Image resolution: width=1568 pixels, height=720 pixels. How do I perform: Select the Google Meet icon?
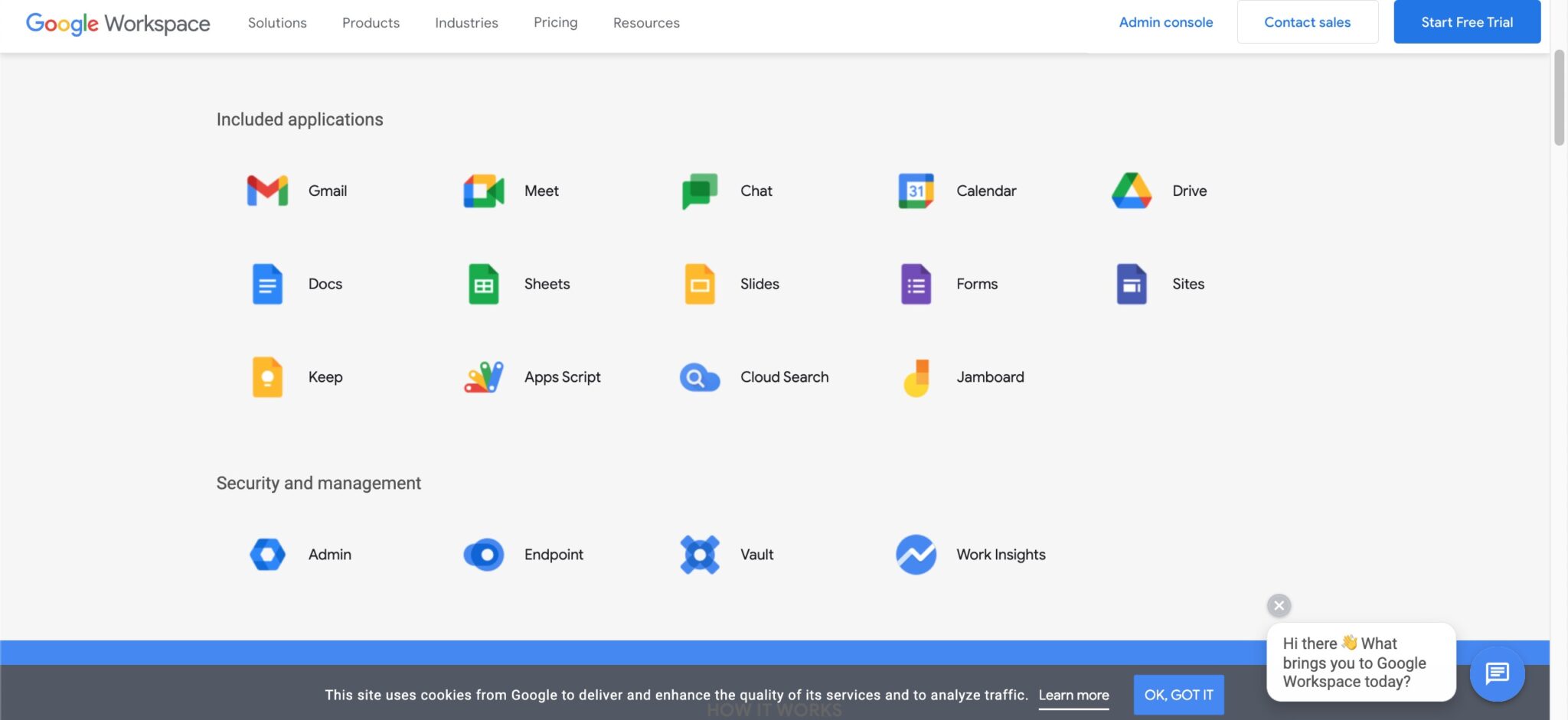click(x=482, y=191)
